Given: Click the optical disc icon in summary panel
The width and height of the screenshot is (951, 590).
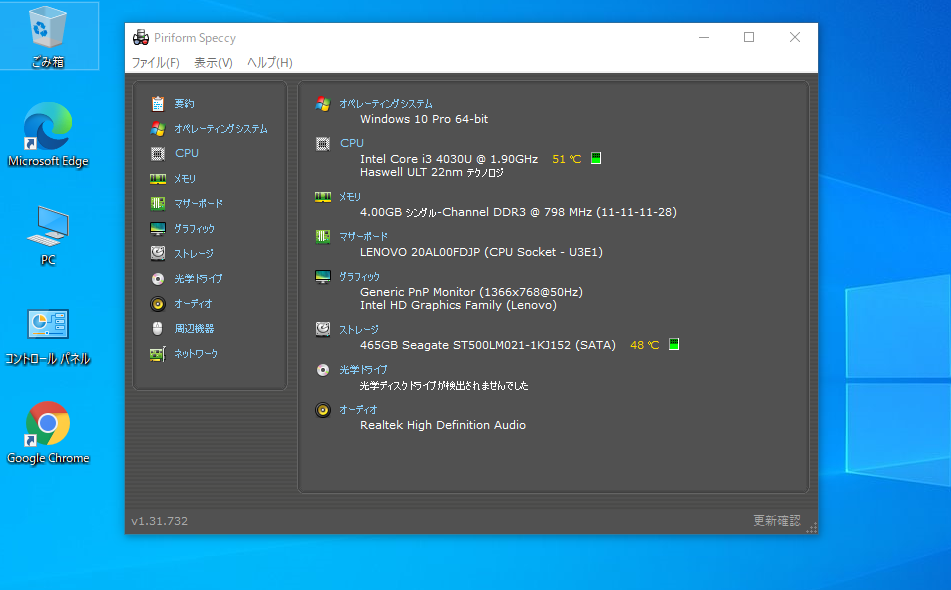Looking at the screenshot, I should (323, 369).
